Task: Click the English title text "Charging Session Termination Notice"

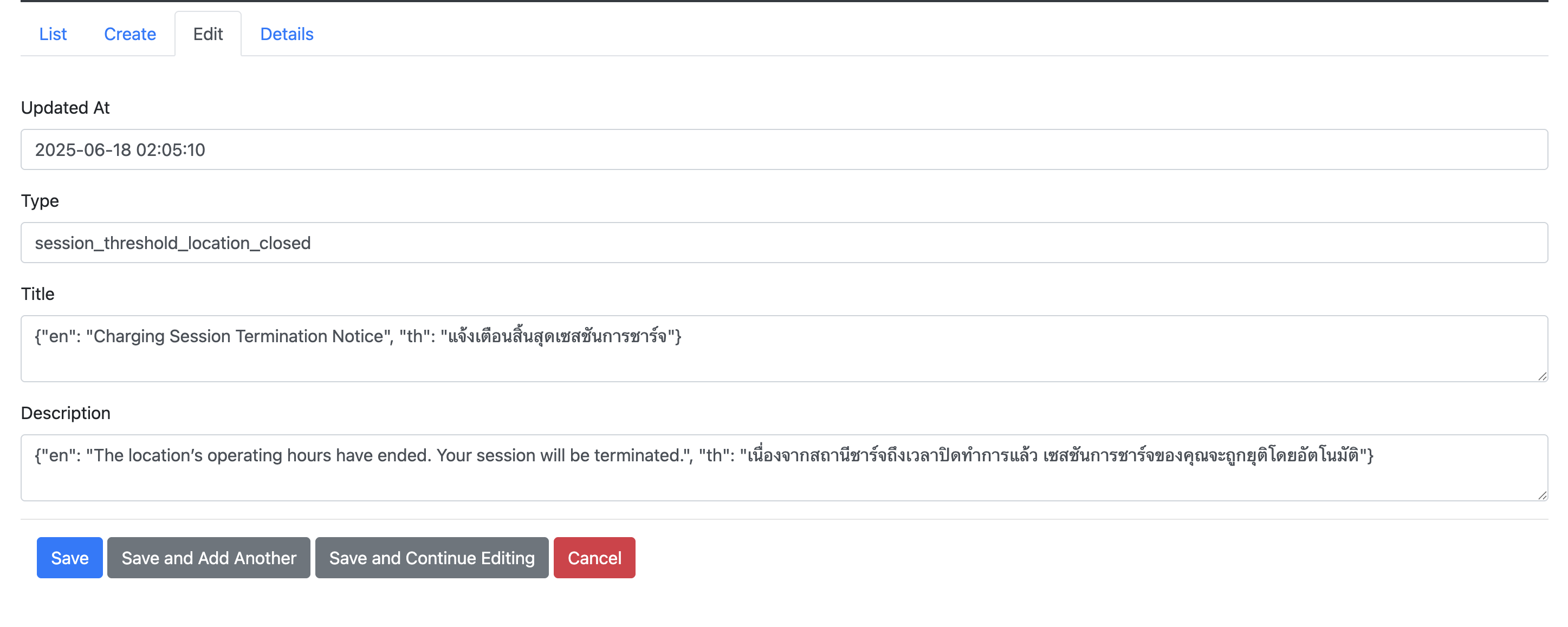Action: click(238, 336)
